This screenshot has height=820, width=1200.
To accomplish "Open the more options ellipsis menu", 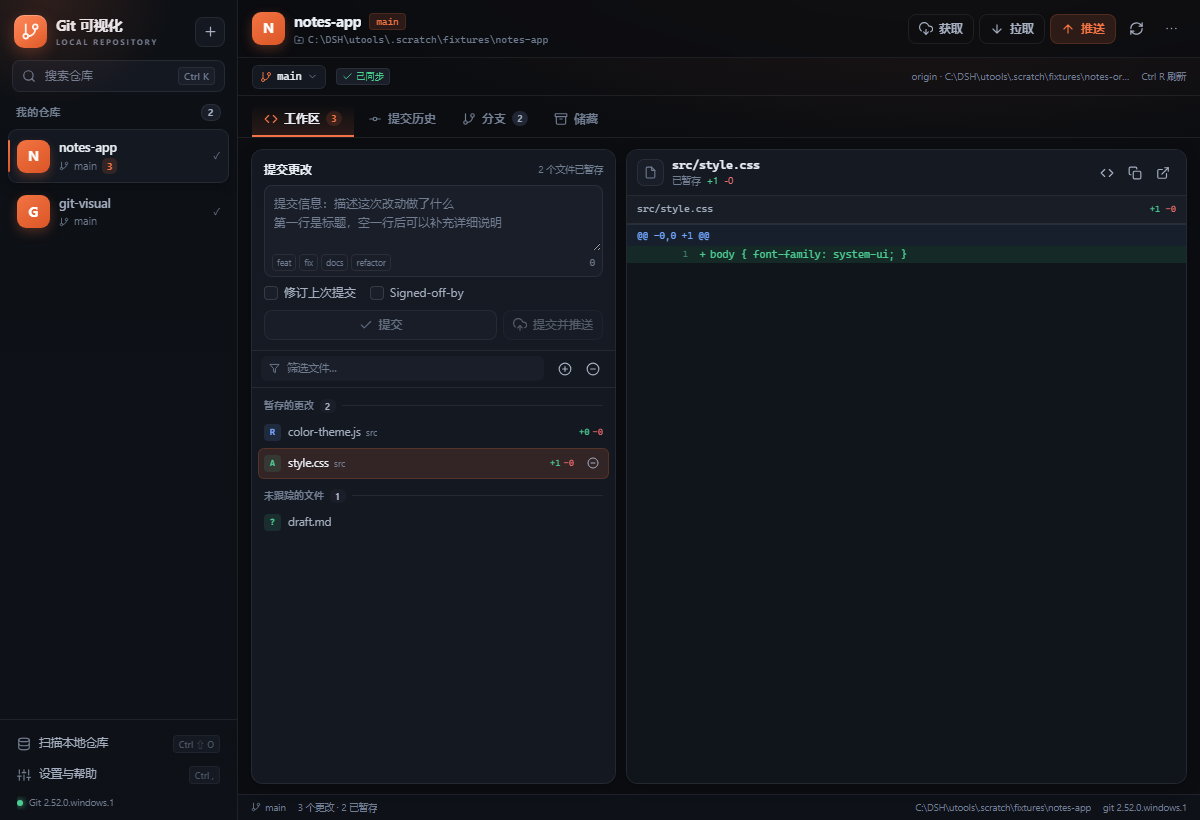I will point(1171,29).
